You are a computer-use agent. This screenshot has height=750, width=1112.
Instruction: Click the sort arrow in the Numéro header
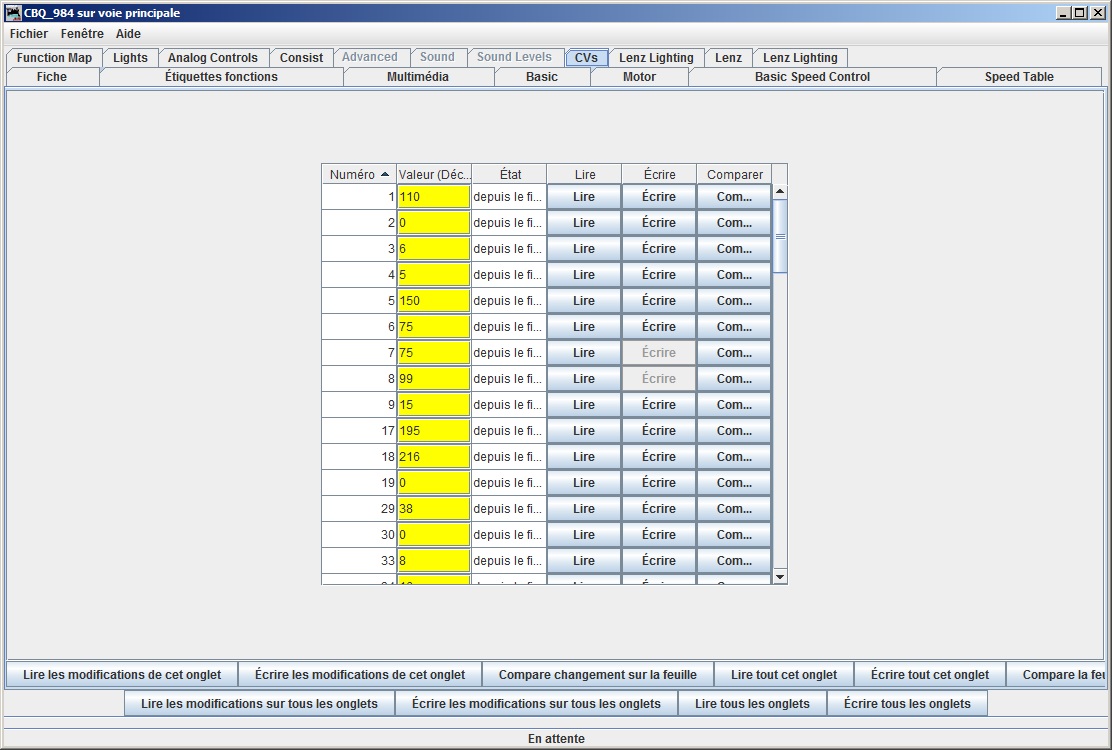(x=385, y=174)
